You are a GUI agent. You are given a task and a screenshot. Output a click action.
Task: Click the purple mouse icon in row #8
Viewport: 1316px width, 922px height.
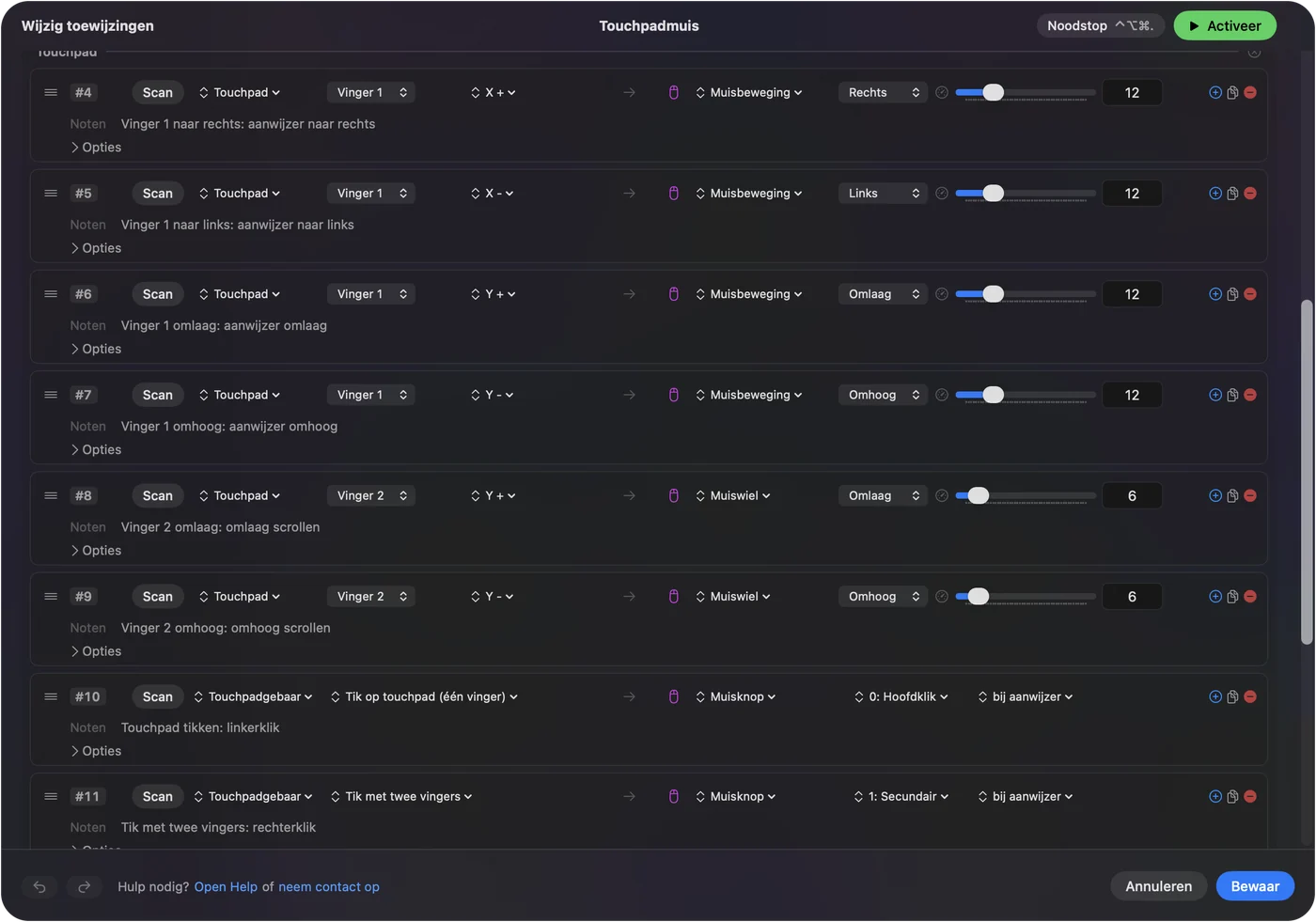tap(674, 495)
